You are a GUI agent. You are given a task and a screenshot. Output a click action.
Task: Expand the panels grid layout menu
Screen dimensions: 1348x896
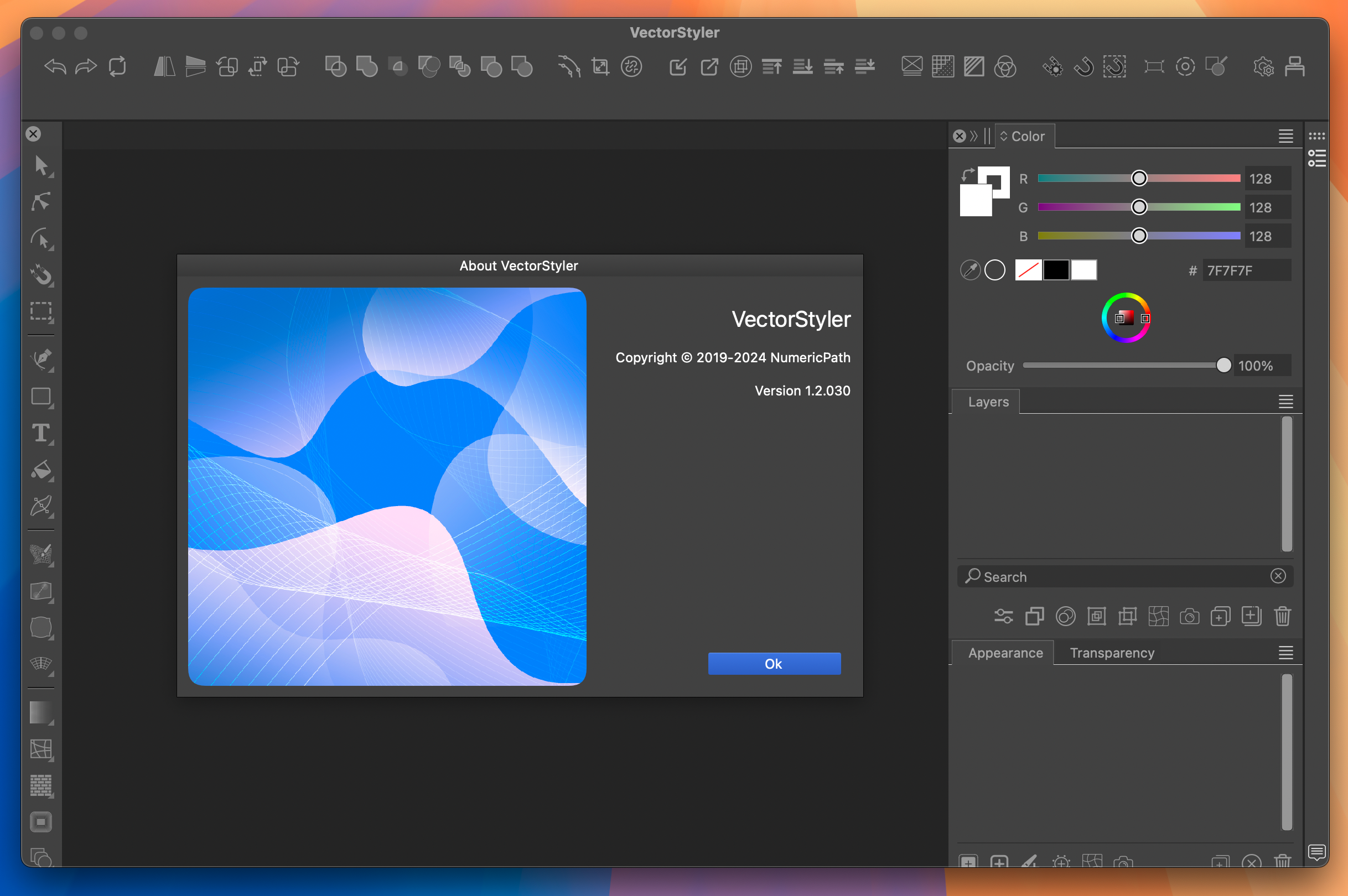tap(1317, 135)
